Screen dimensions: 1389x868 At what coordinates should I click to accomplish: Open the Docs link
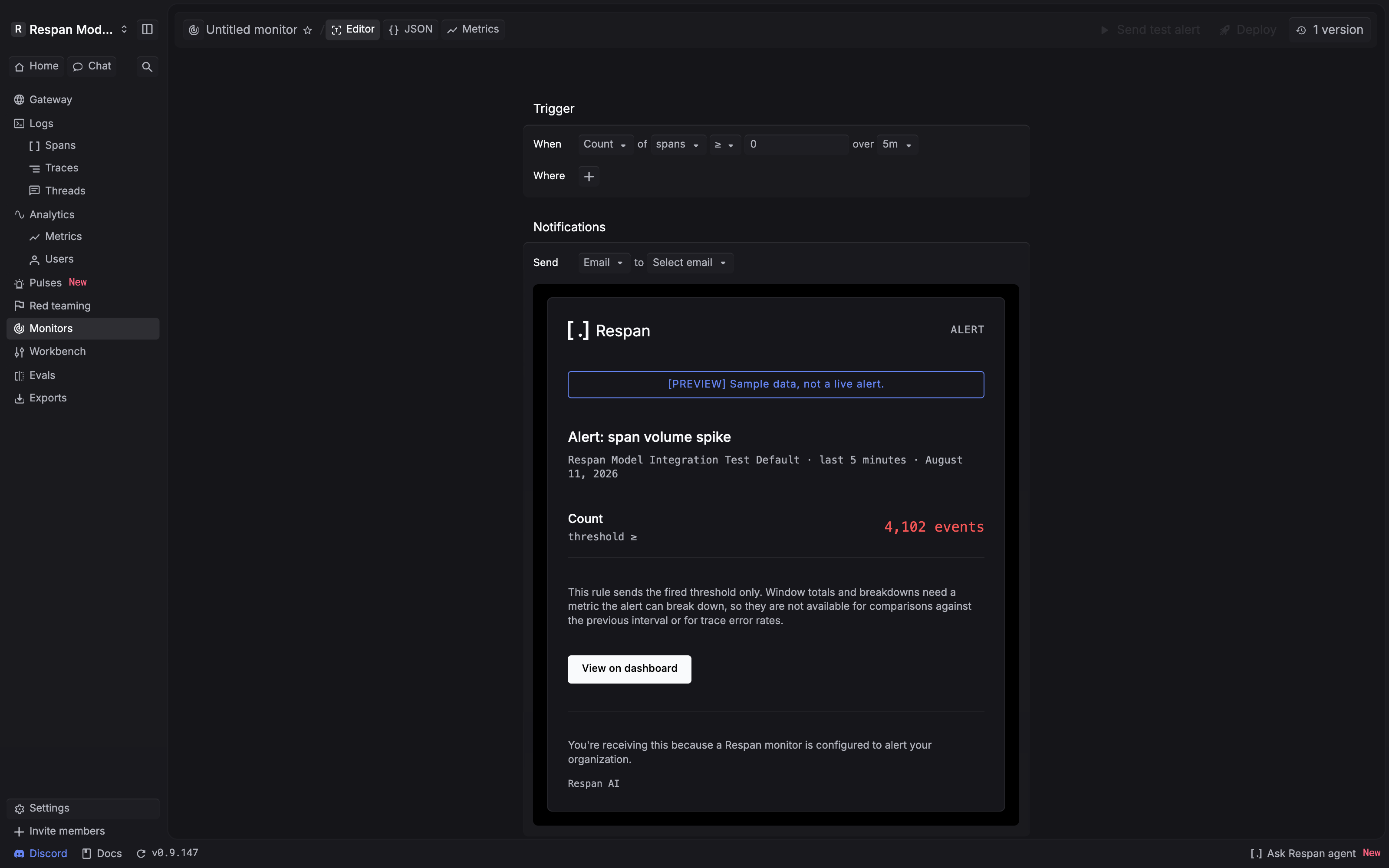pyautogui.click(x=102, y=854)
